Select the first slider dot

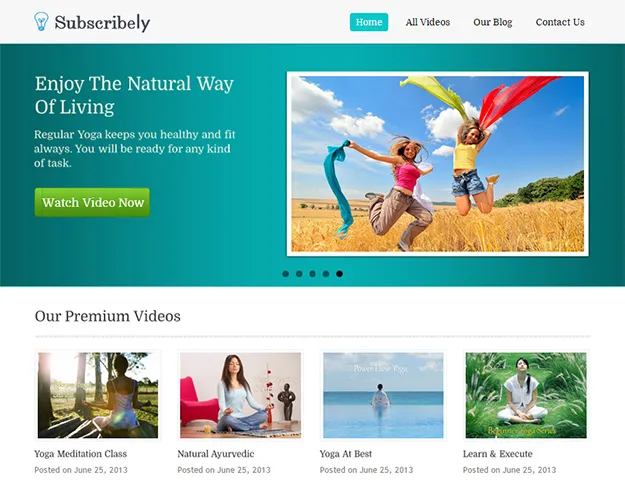pyautogui.click(x=285, y=274)
